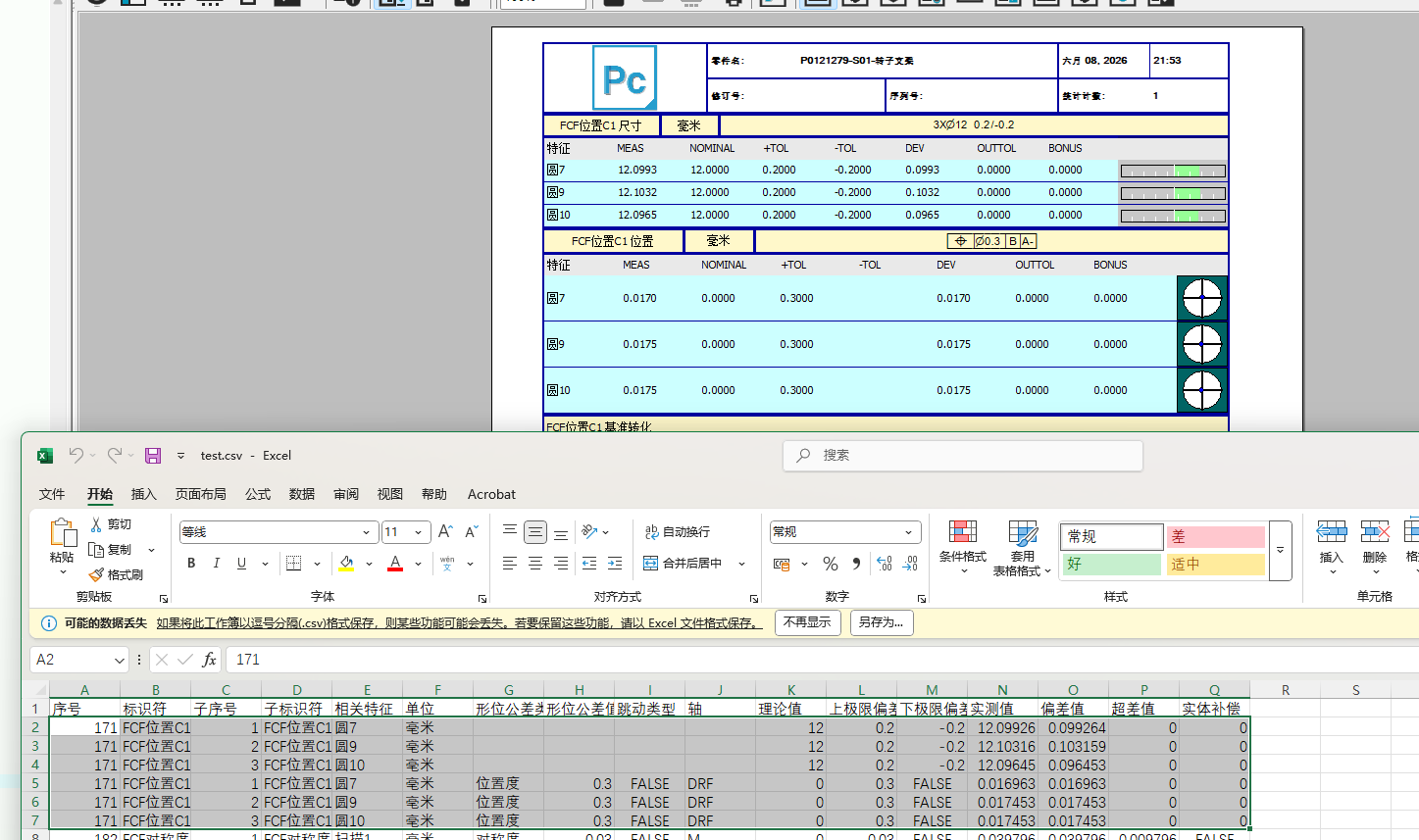Viewport: 1419px width, 840px height.
Task: Open the Merge and Center dropdown arrow
Action: click(741, 564)
